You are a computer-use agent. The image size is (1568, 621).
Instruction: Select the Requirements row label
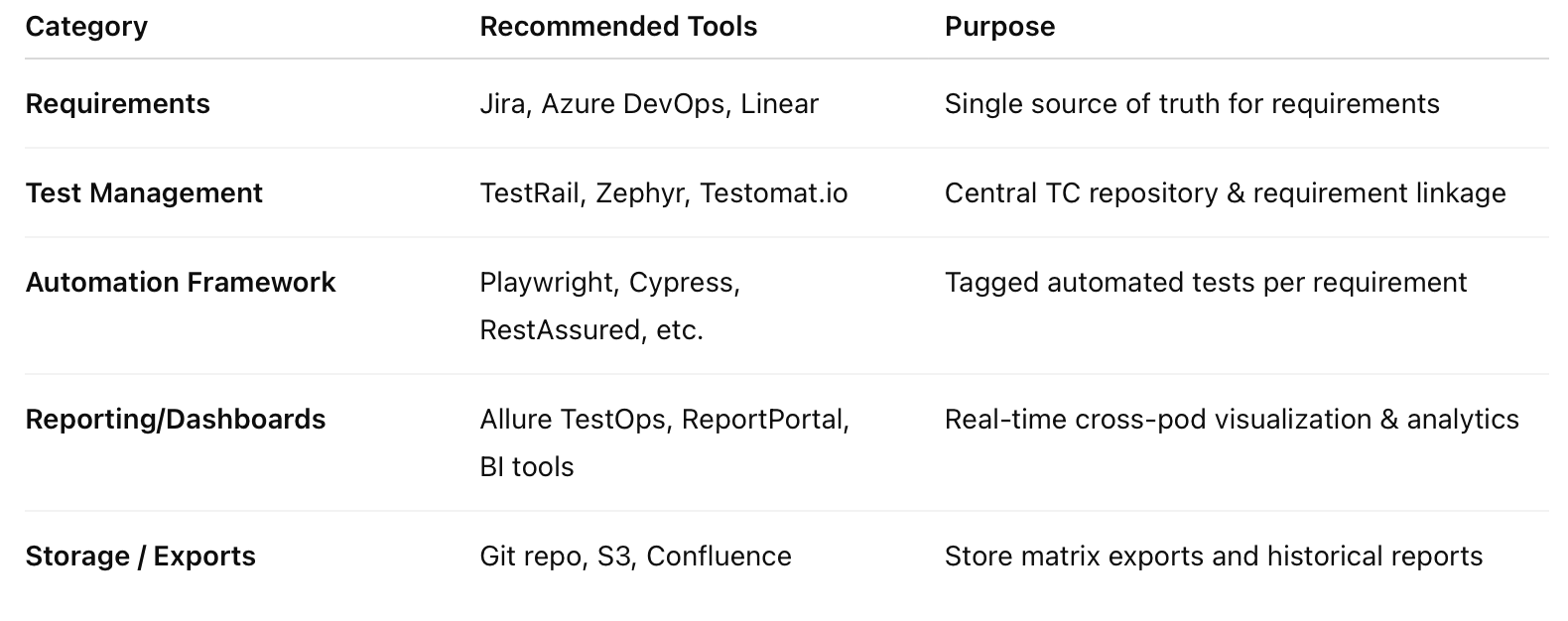tap(117, 104)
